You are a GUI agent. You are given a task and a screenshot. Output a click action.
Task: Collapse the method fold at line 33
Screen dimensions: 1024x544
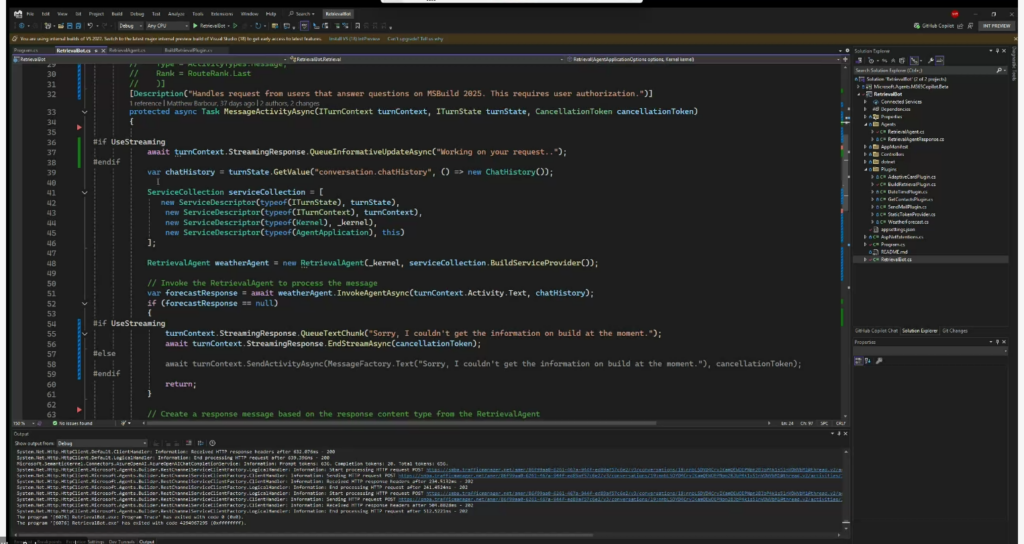[x=85, y=112]
